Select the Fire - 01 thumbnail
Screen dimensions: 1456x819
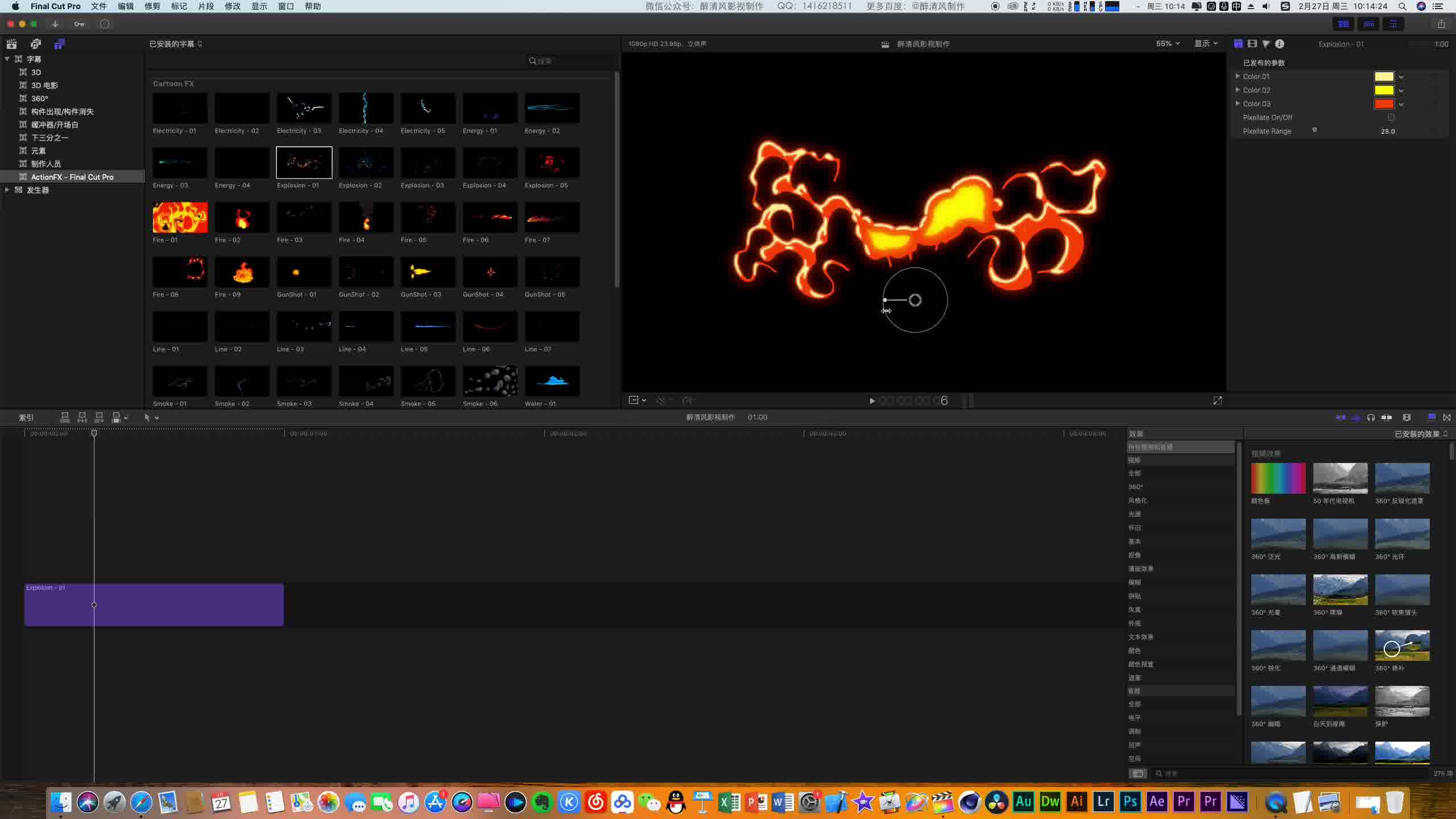click(180, 218)
